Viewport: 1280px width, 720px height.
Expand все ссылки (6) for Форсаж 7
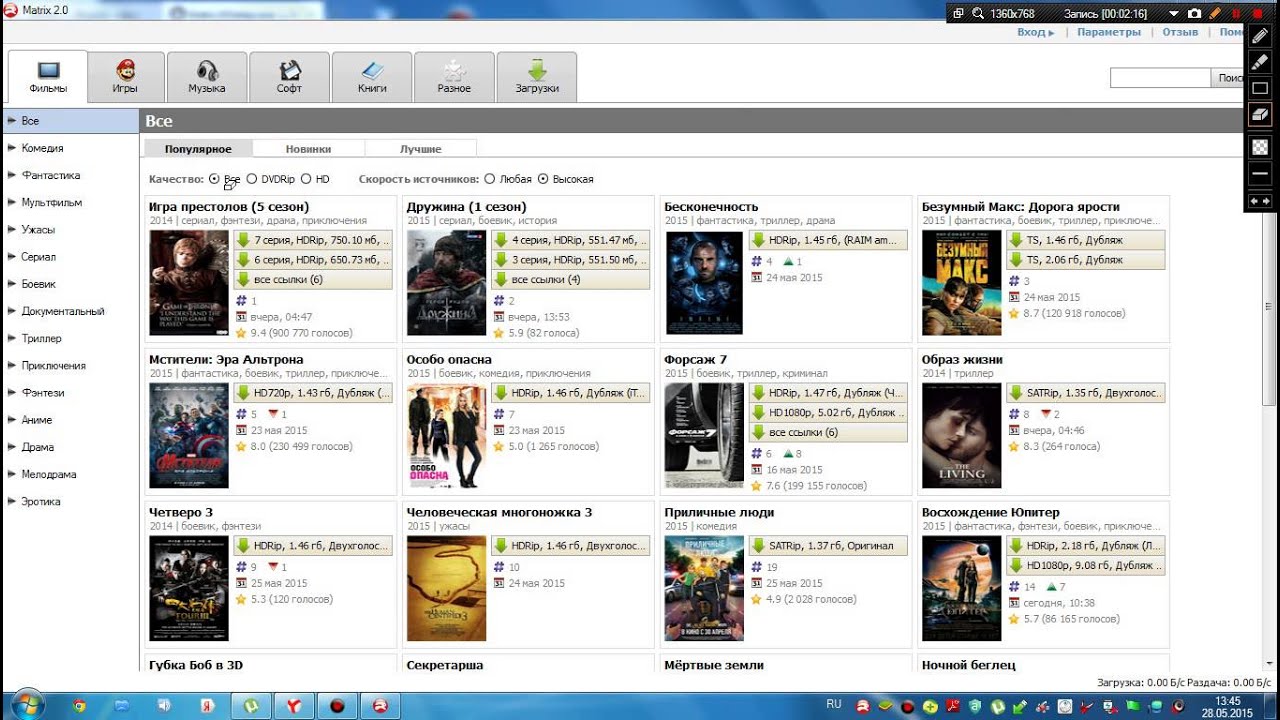coord(828,433)
